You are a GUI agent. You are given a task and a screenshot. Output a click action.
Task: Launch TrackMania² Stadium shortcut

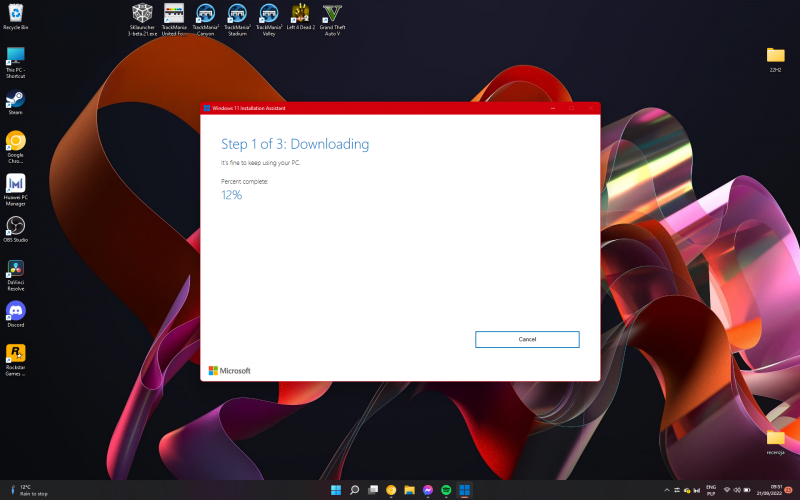[x=237, y=14]
